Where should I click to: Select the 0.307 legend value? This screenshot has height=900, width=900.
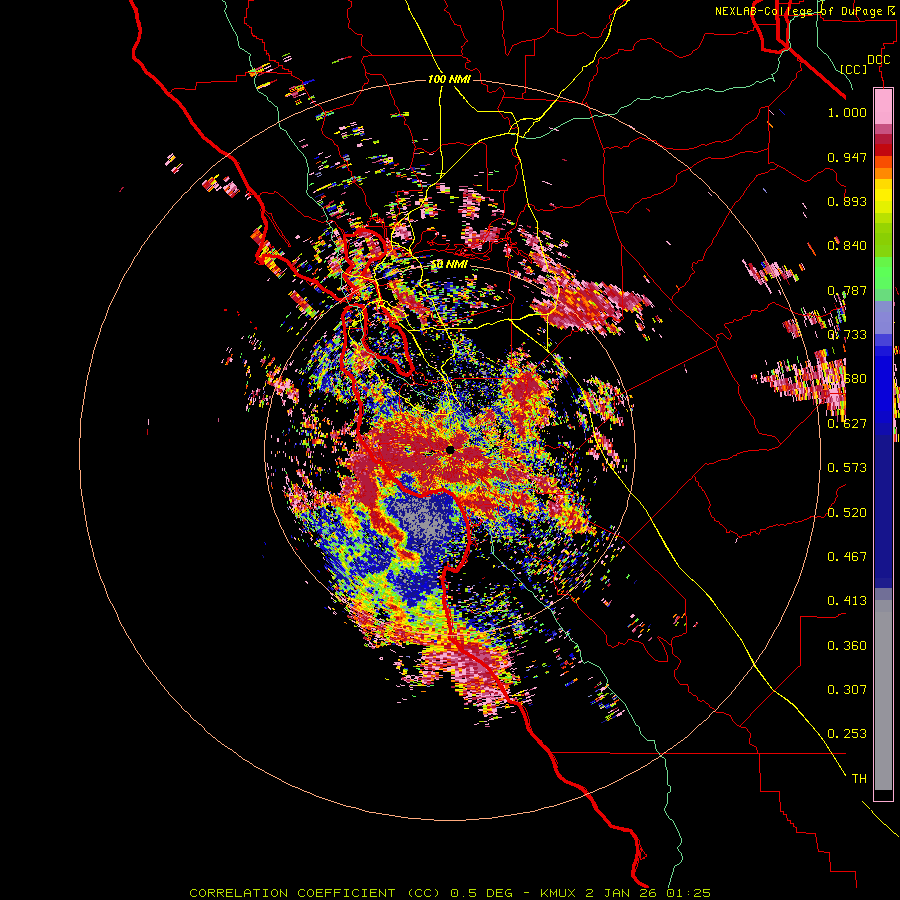point(847,690)
